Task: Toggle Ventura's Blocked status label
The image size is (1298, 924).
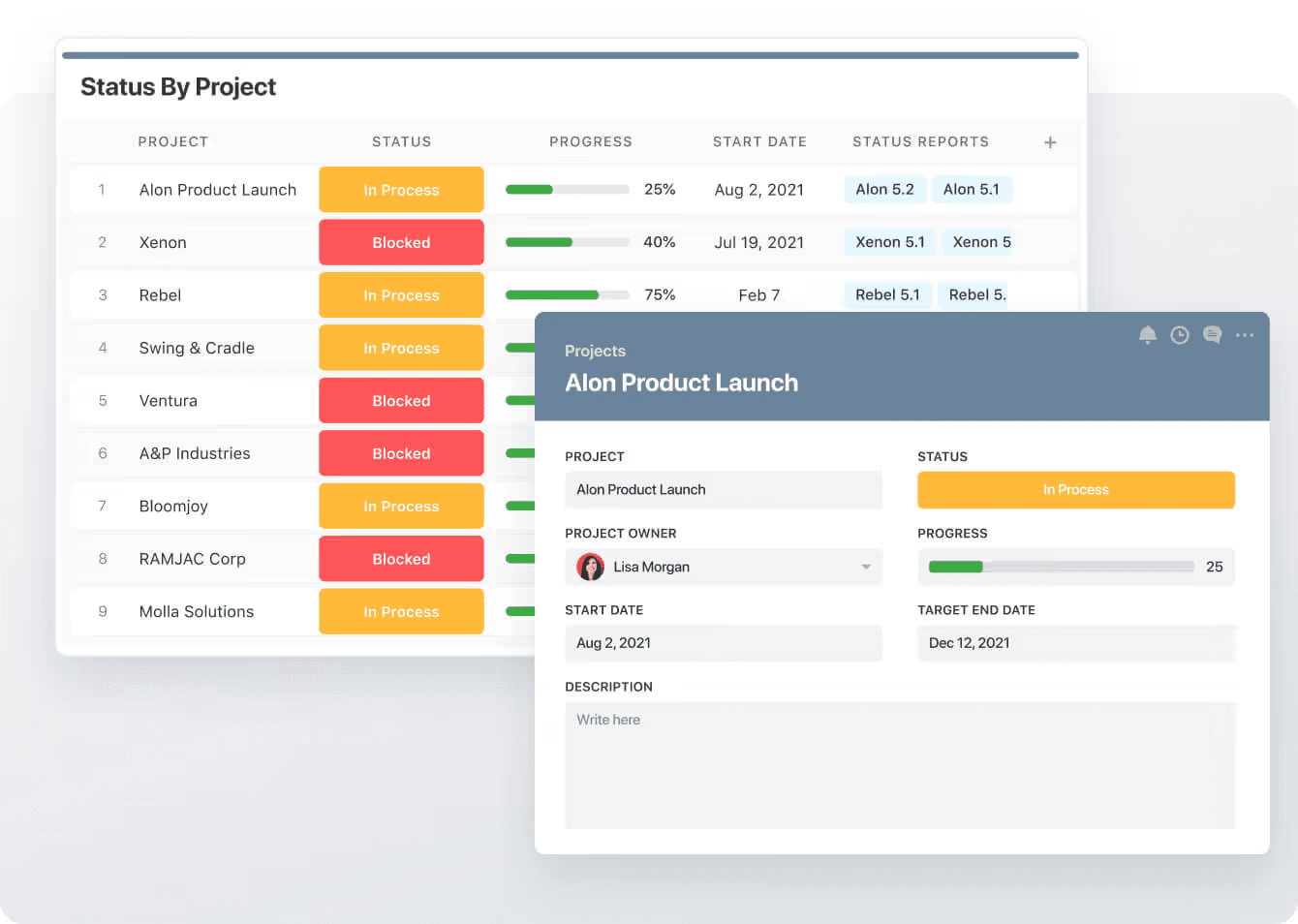Action: coord(401,400)
